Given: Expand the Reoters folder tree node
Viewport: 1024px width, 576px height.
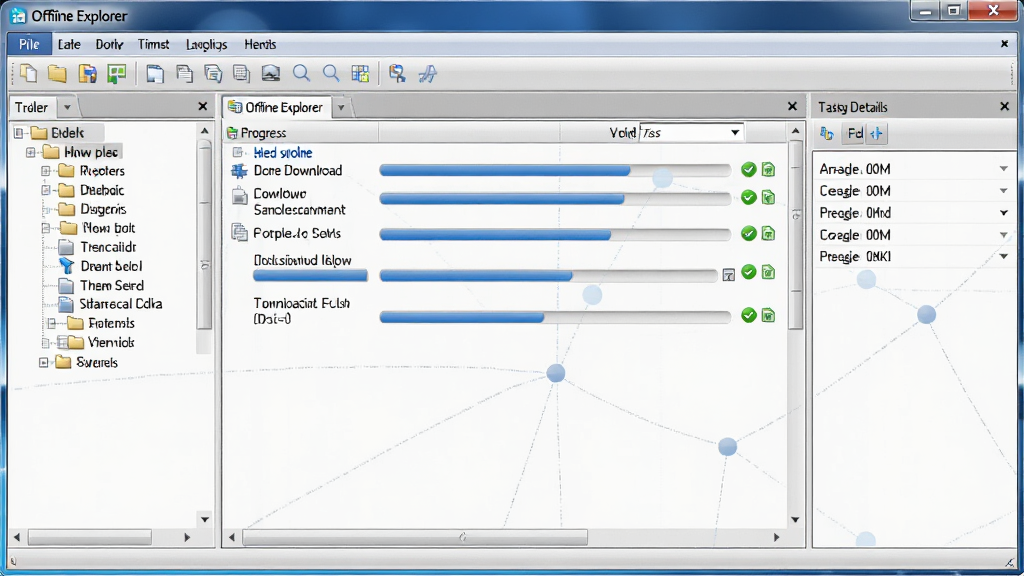Looking at the screenshot, I should point(46,171).
